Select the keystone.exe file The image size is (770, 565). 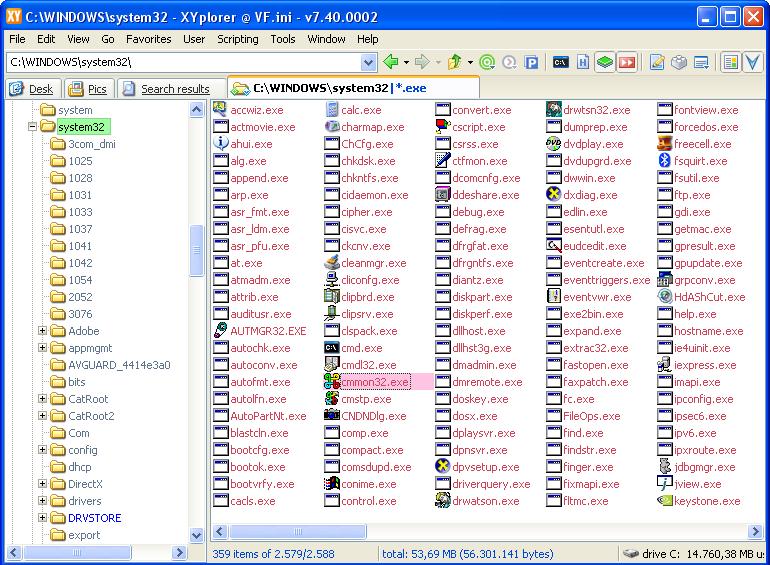tap(707, 501)
